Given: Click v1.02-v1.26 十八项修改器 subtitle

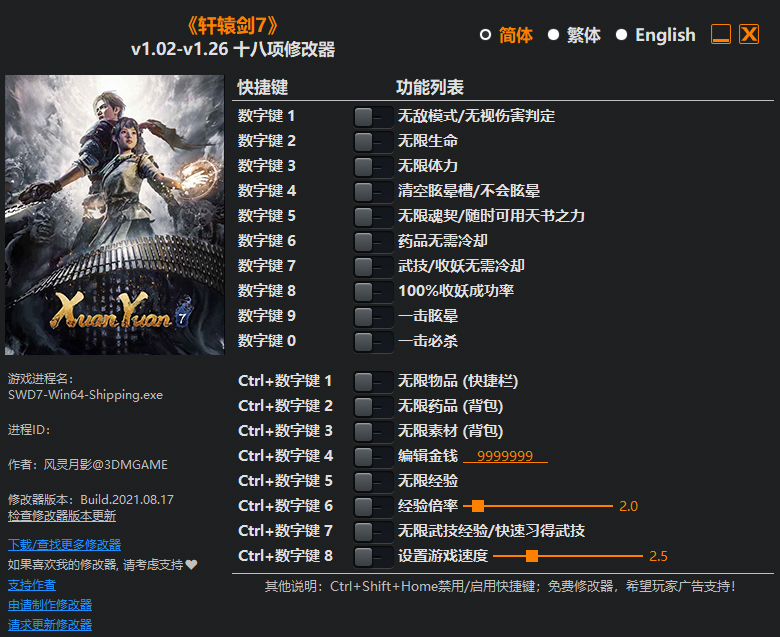Looking at the screenshot, I should 233,49.
